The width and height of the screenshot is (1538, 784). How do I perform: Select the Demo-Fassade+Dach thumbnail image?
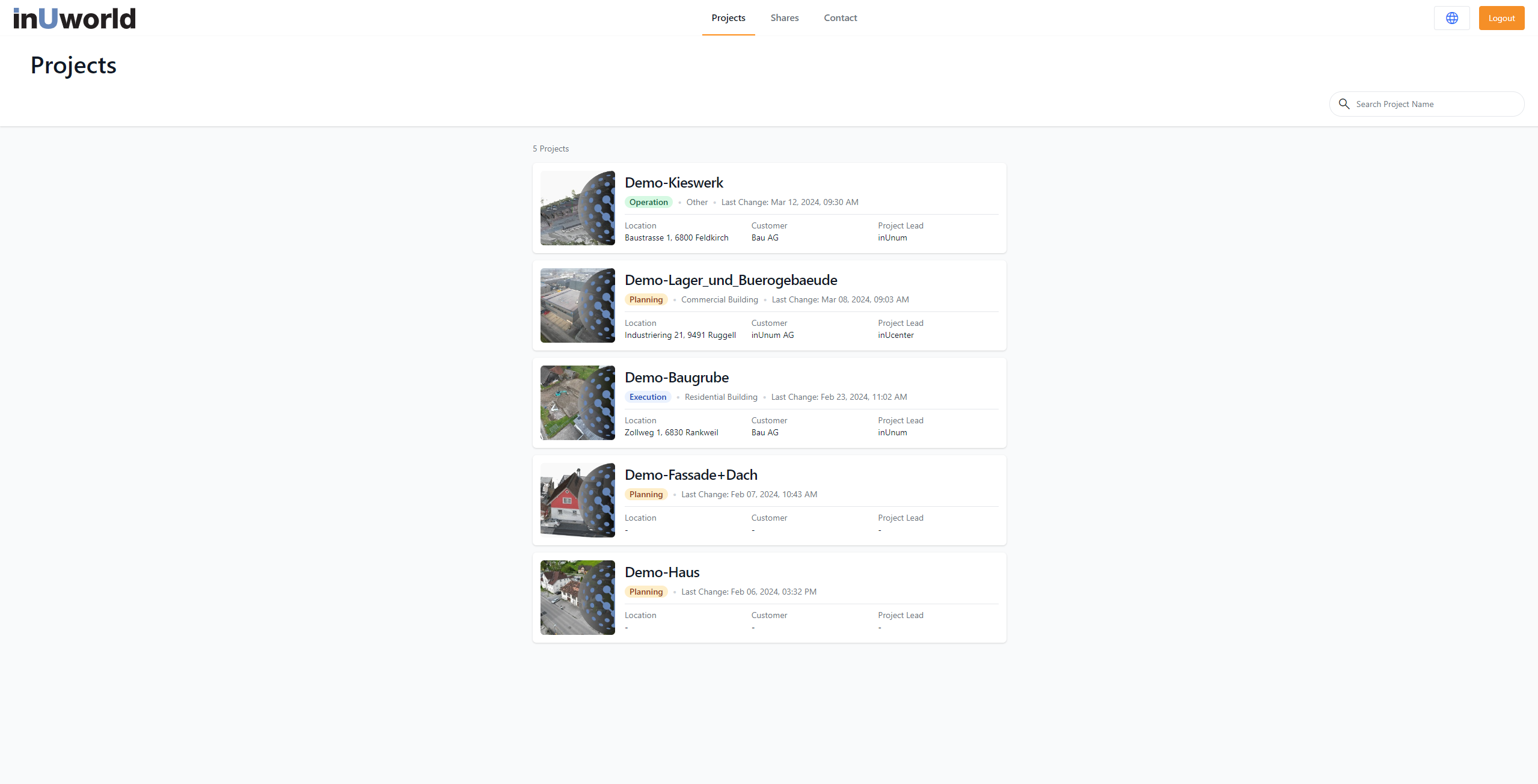pos(577,500)
